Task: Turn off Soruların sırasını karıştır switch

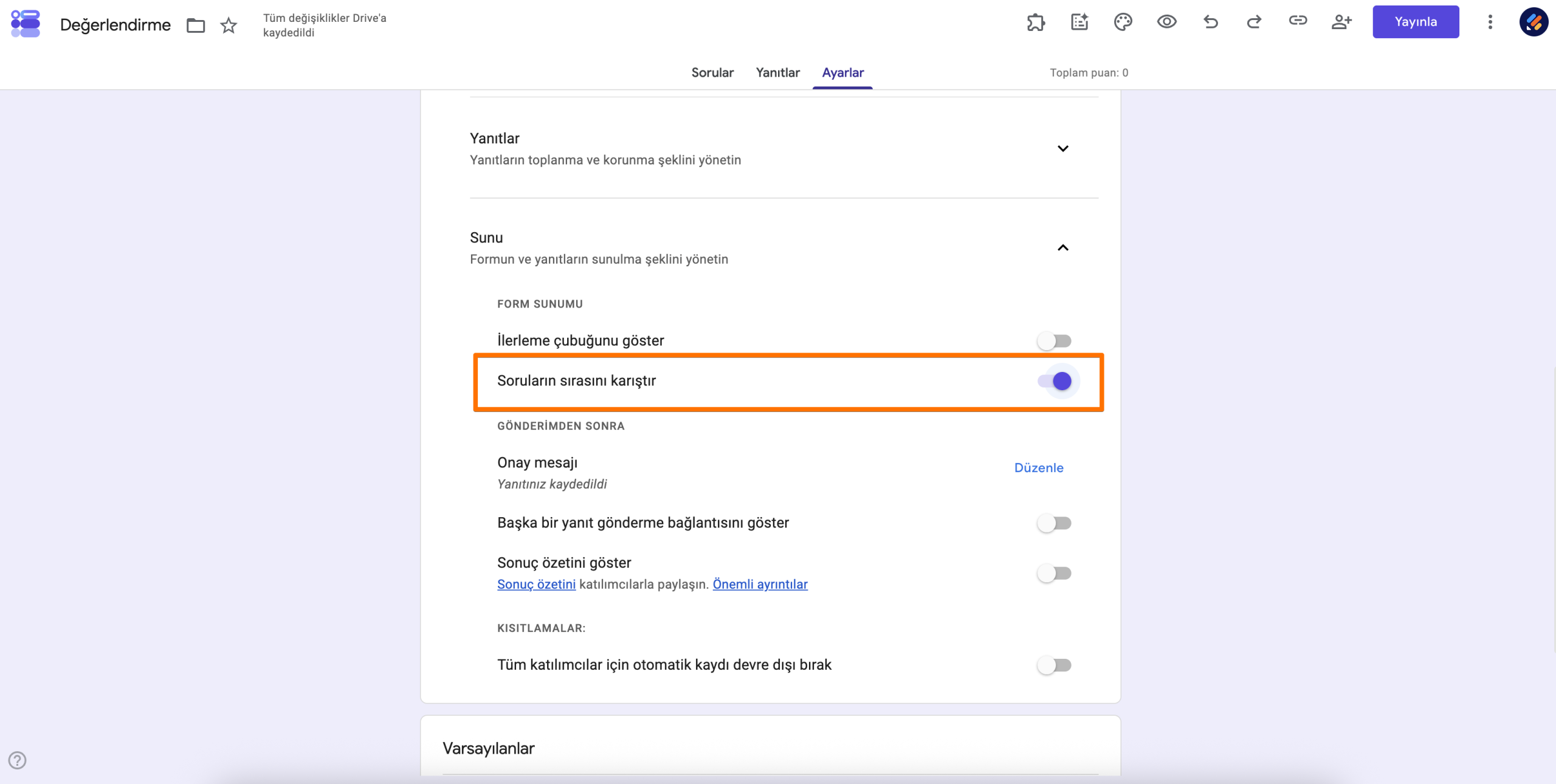Action: coord(1055,381)
